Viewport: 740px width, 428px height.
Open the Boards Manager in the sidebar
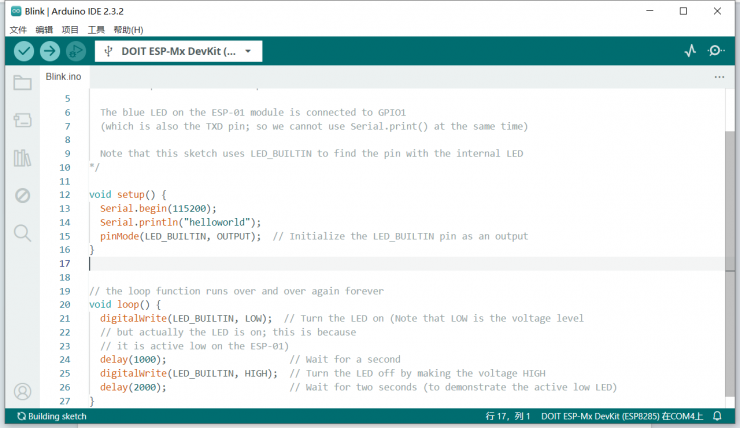pyautogui.click(x=22, y=120)
